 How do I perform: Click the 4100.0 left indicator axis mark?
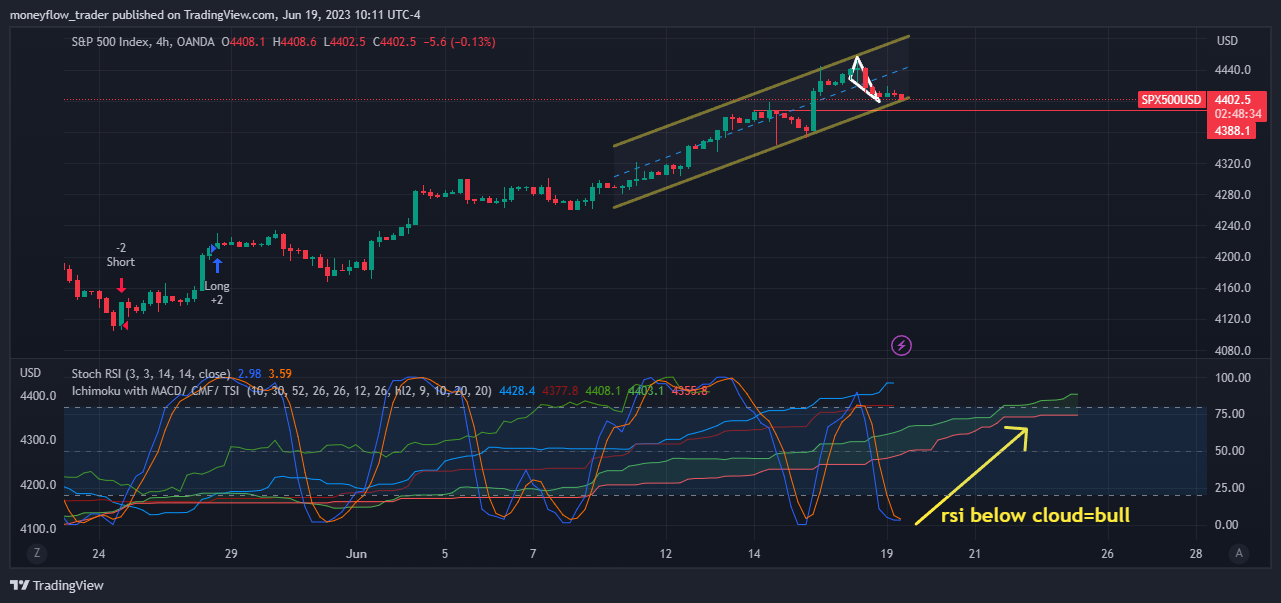(x=39, y=529)
